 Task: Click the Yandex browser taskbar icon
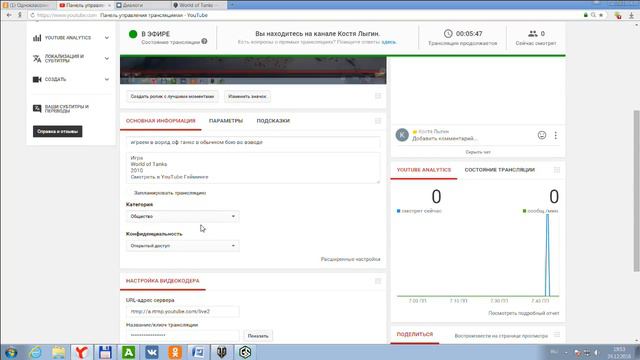coord(82,352)
